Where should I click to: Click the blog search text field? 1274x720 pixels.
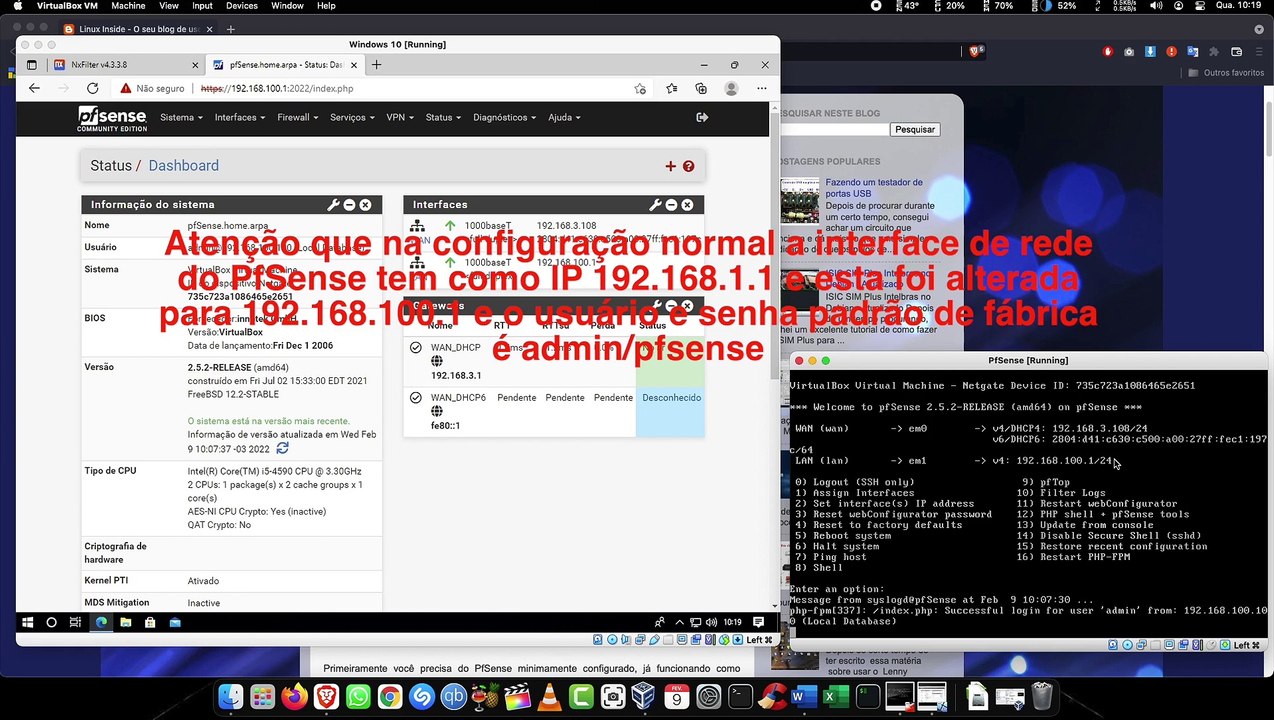(834, 129)
